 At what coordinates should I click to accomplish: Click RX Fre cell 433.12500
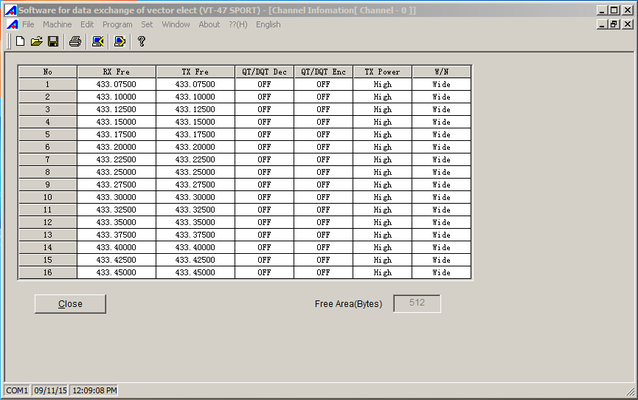coord(116,109)
